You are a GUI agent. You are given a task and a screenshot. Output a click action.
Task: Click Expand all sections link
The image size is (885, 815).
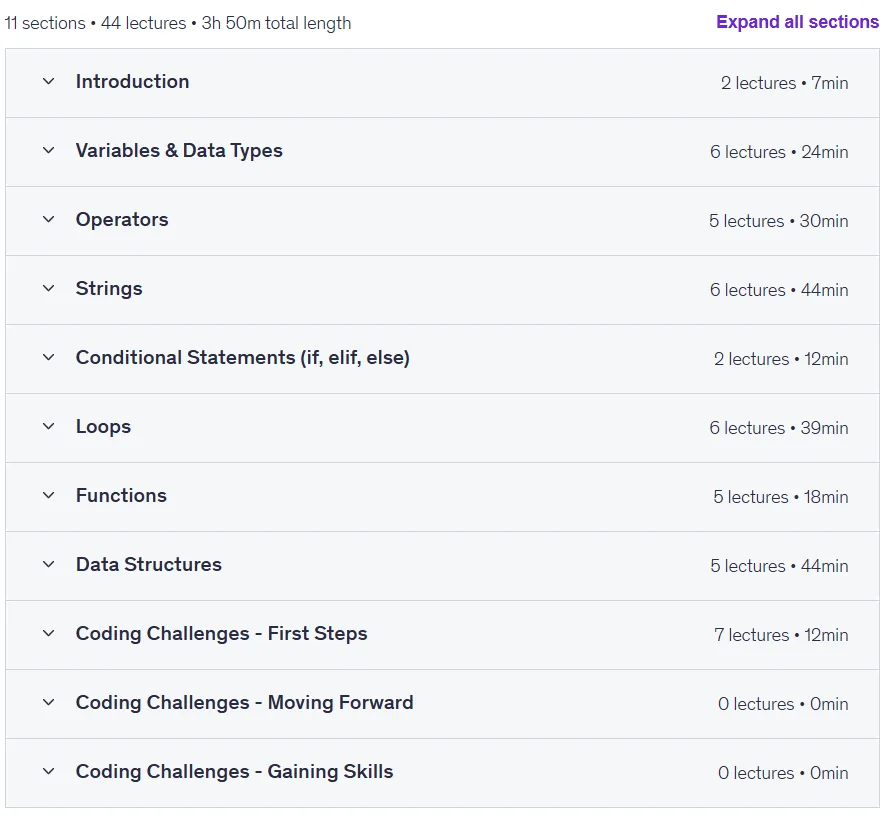797,22
